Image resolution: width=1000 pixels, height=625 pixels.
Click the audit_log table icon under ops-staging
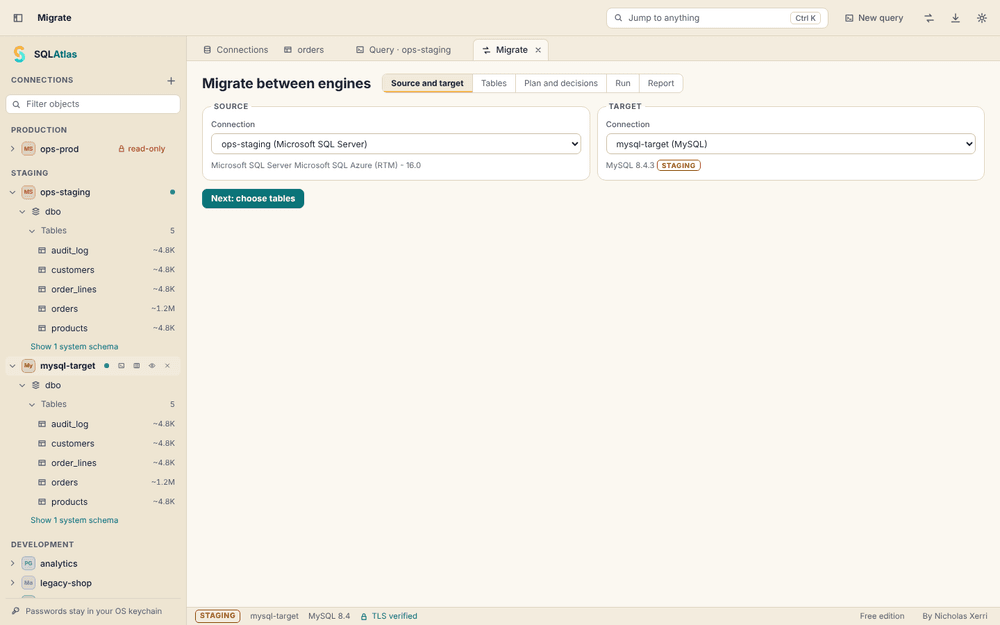click(42, 251)
